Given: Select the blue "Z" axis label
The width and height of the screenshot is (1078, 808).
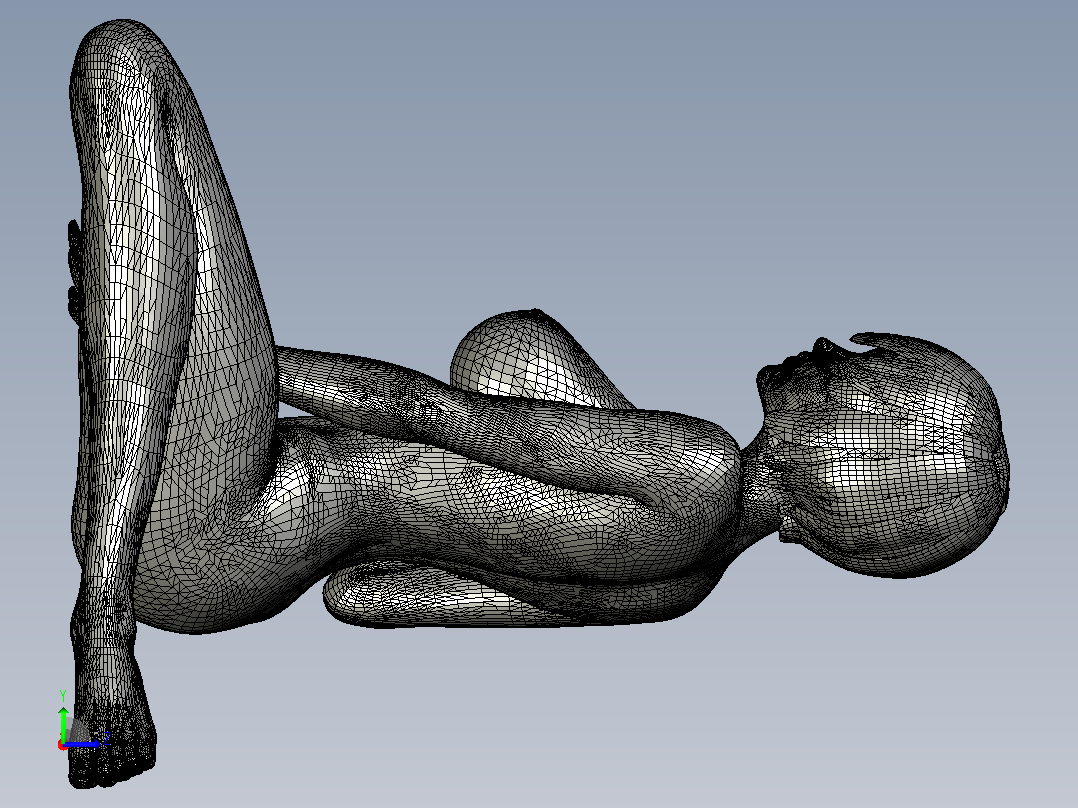Looking at the screenshot, I should tap(107, 737).
